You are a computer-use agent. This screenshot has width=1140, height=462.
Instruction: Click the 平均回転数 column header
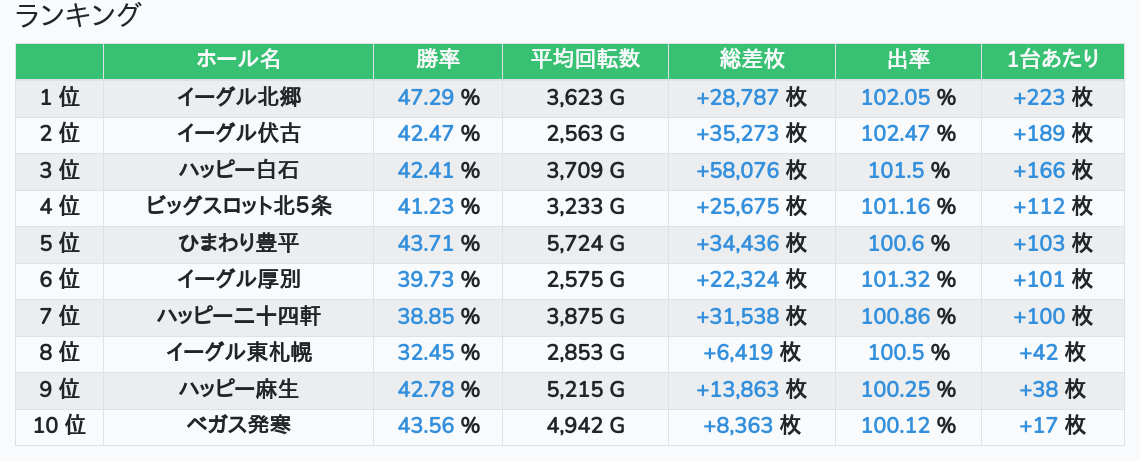click(x=585, y=60)
